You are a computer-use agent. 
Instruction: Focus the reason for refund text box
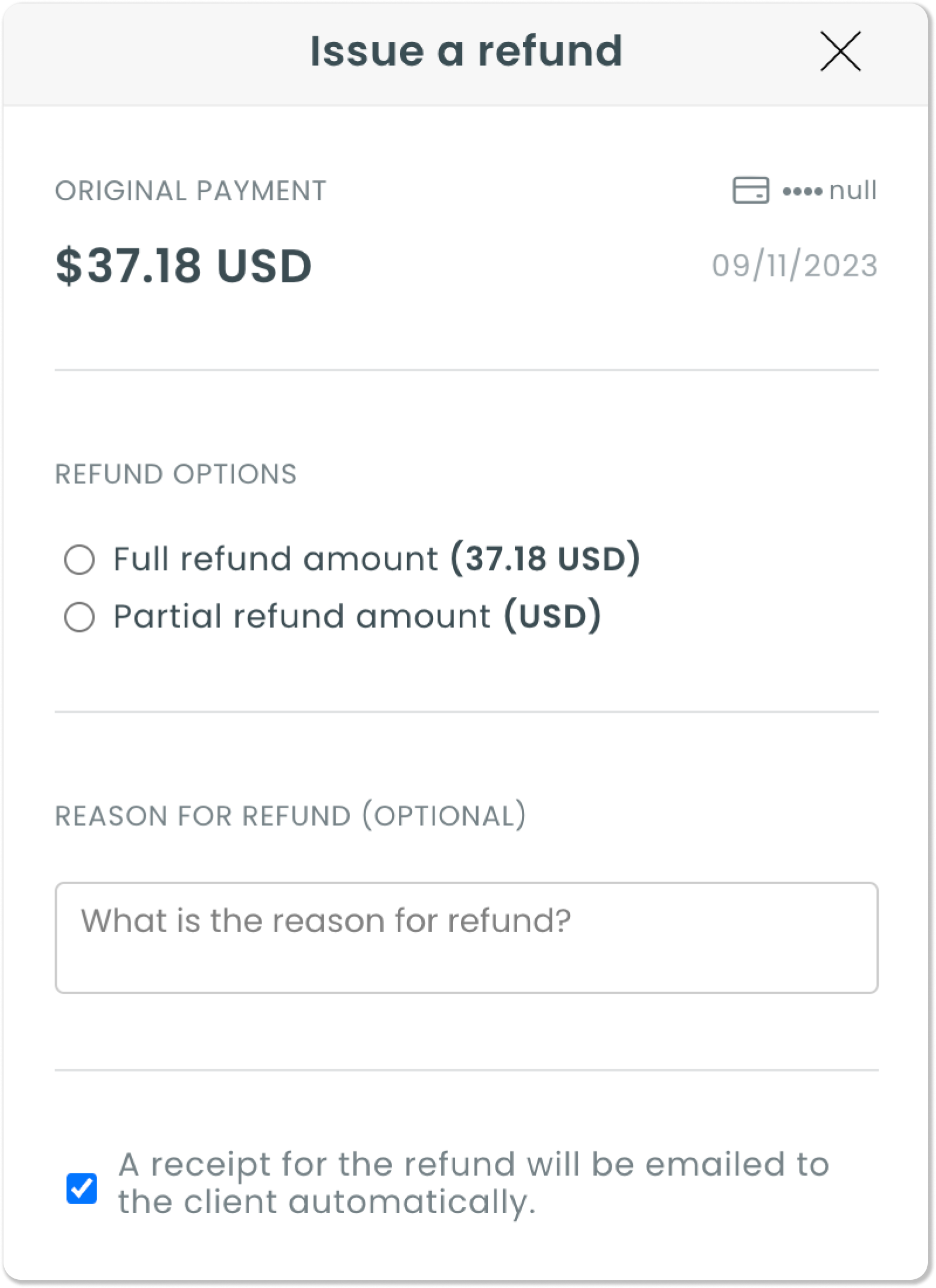466,937
